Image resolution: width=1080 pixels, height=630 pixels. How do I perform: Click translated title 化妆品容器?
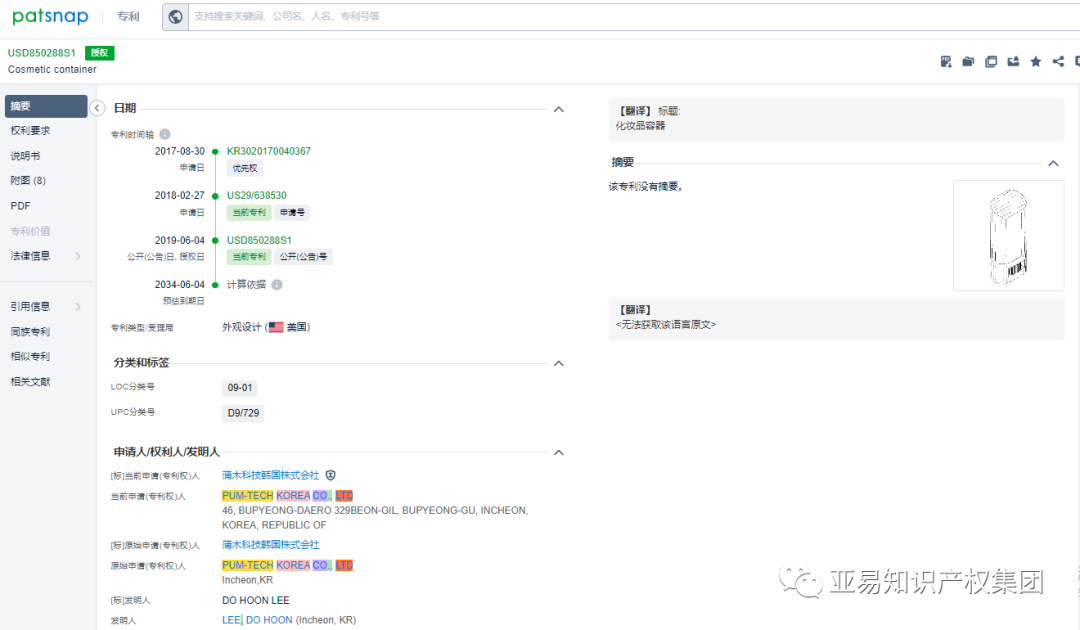pos(641,125)
